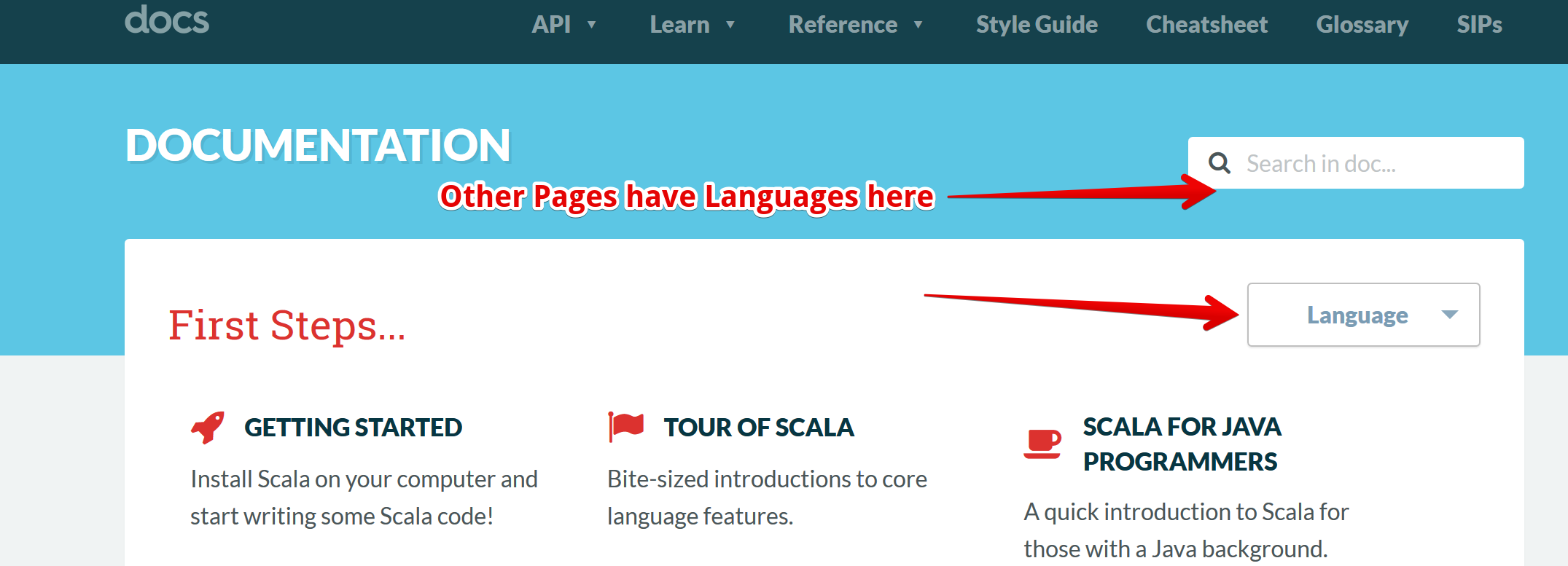
Task: Open the Language dropdown
Action: [x=1363, y=315]
